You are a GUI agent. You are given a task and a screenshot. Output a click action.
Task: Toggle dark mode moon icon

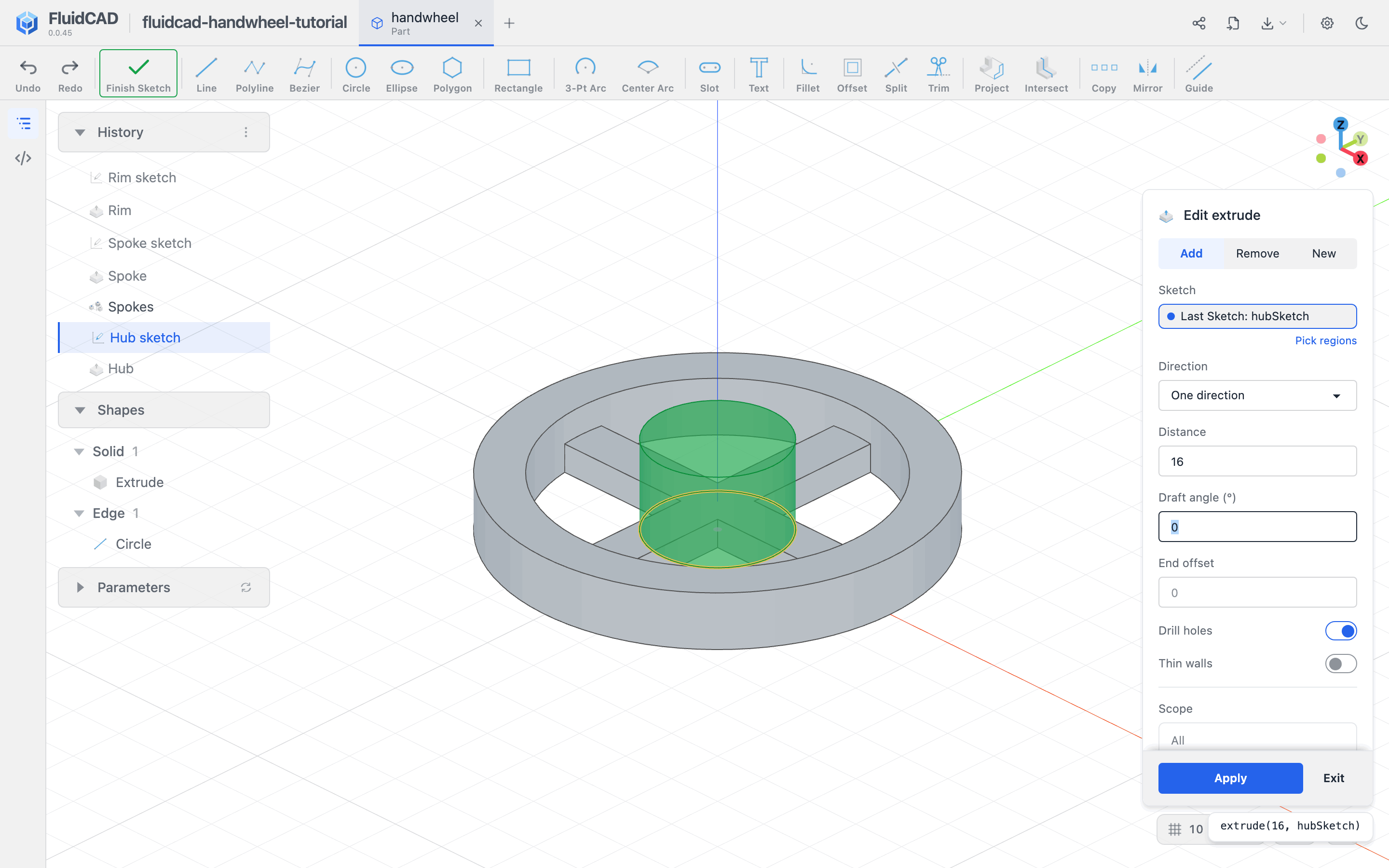[1362, 23]
